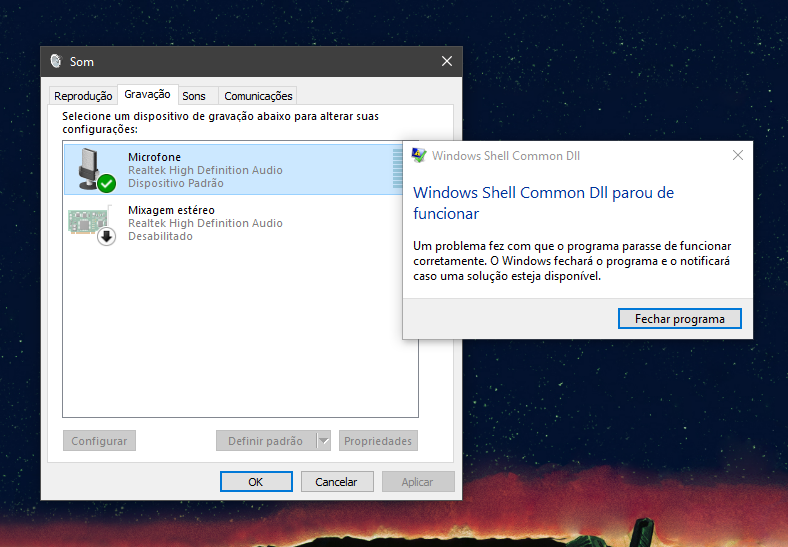Go to the Comunicações tab
Screen dimensions: 788x547
pyautogui.click(x=258, y=96)
